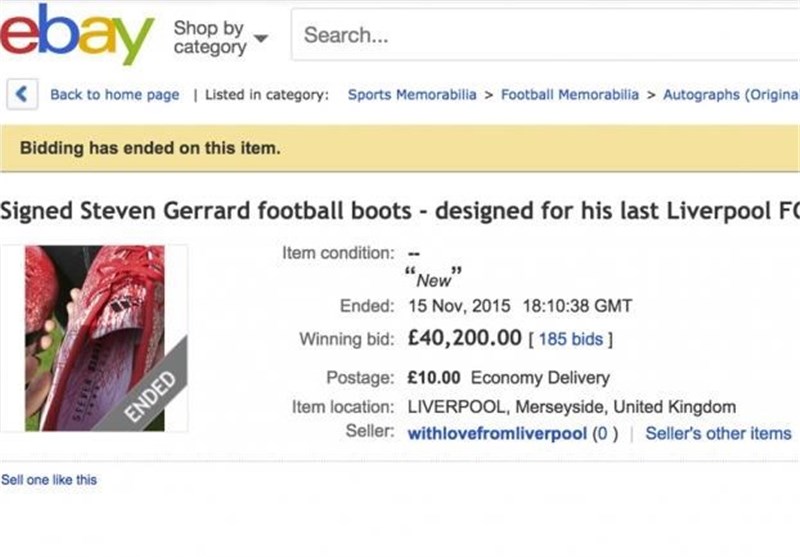Click the Economy Delivery postage text
Viewport: 800px width, 557px height.
539,378
